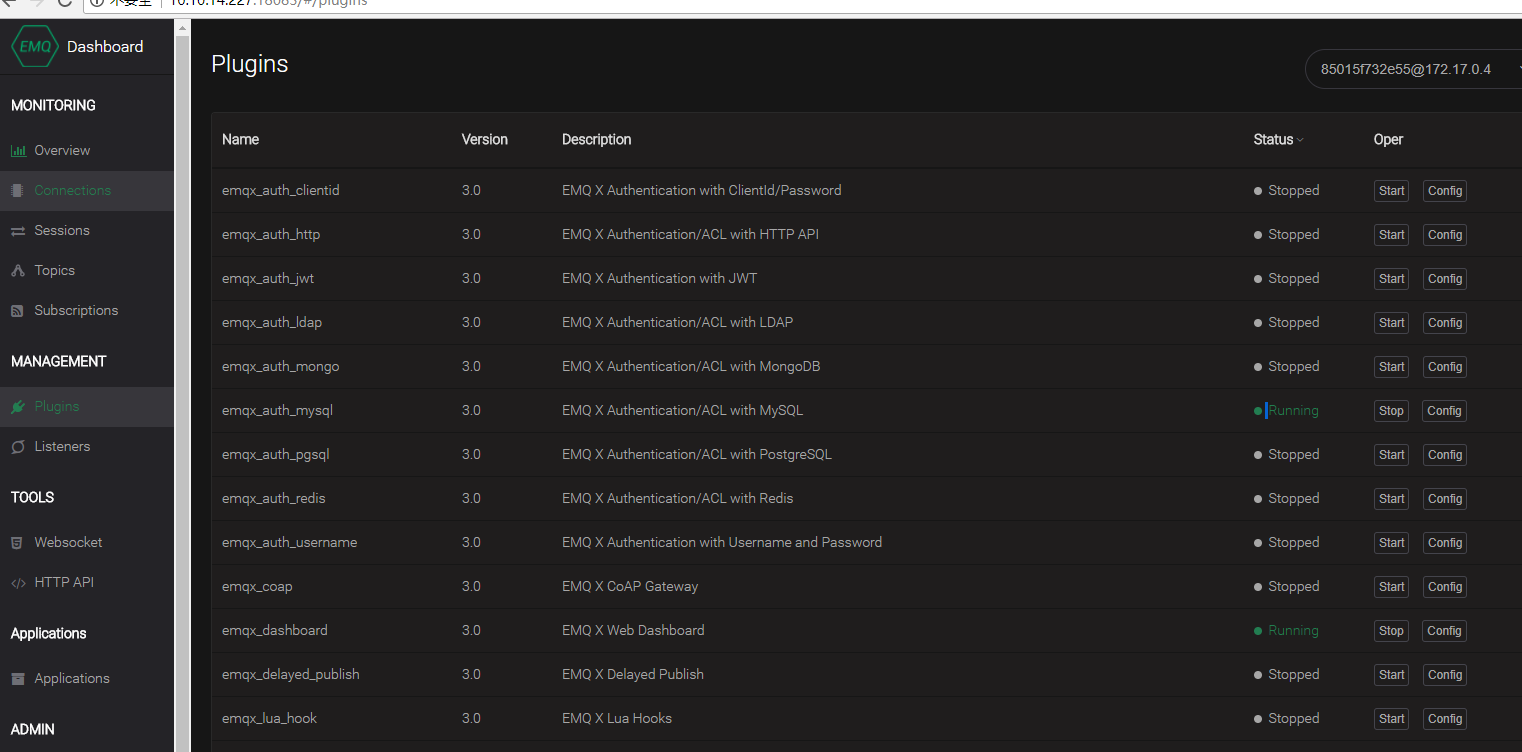Open Config for emqx_auth_http
This screenshot has width=1522, height=752.
(1445, 235)
